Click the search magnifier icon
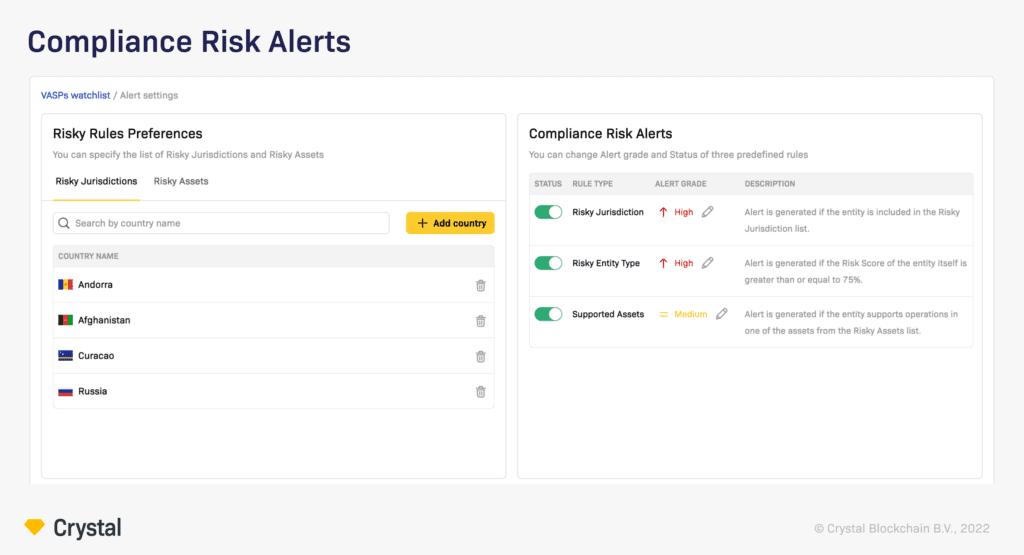Screen dimensions: 1024x555 64,223
